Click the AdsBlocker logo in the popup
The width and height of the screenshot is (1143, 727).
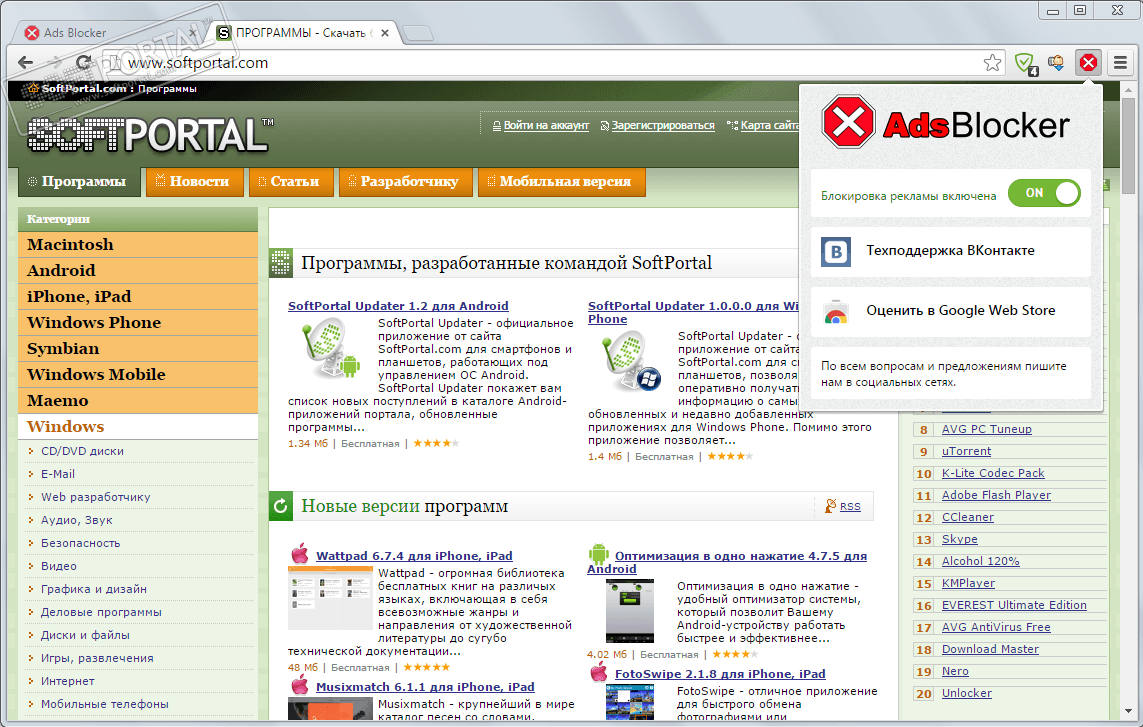point(945,123)
